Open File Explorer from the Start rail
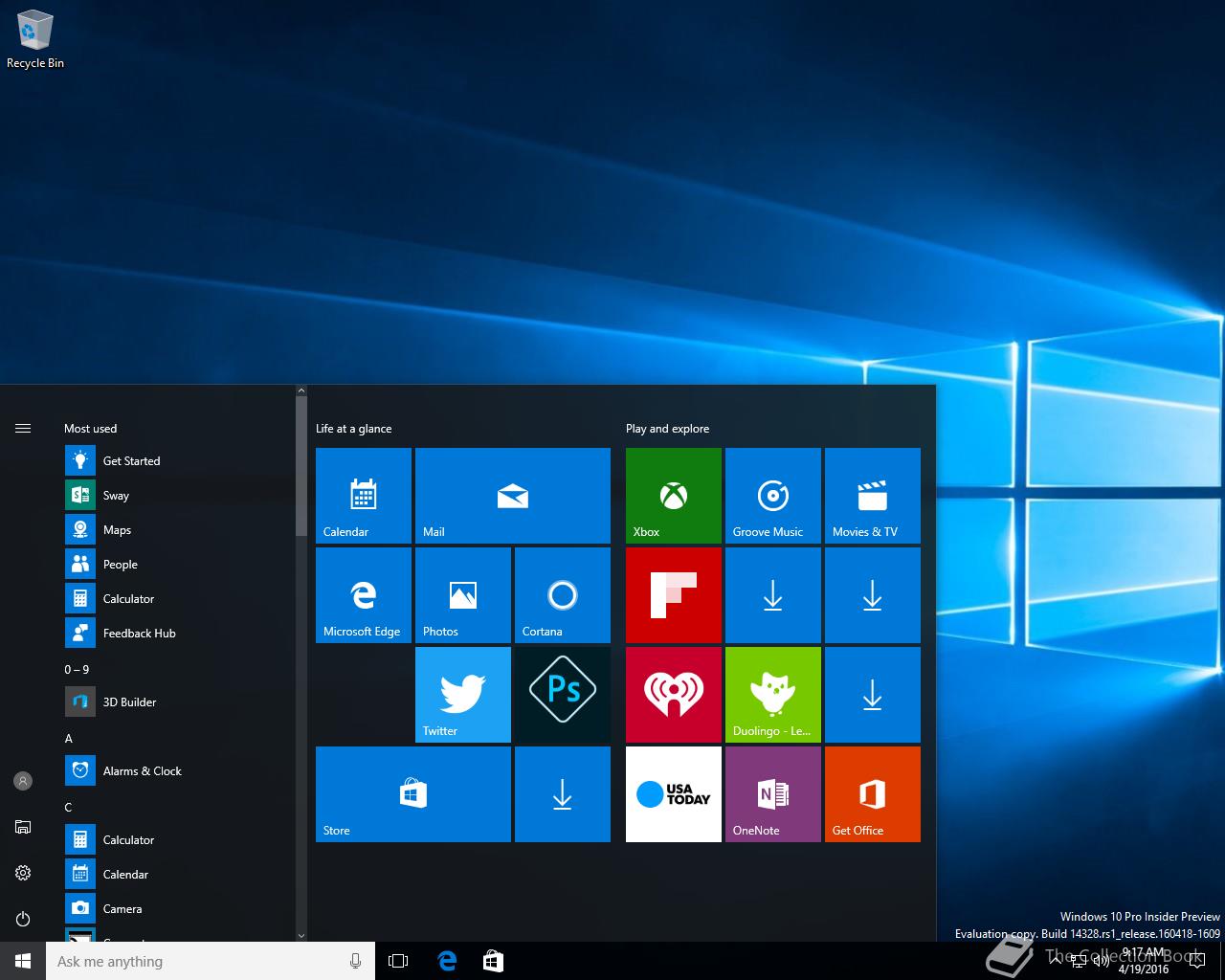Image resolution: width=1225 pixels, height=980 pixels. coord(23,827)
